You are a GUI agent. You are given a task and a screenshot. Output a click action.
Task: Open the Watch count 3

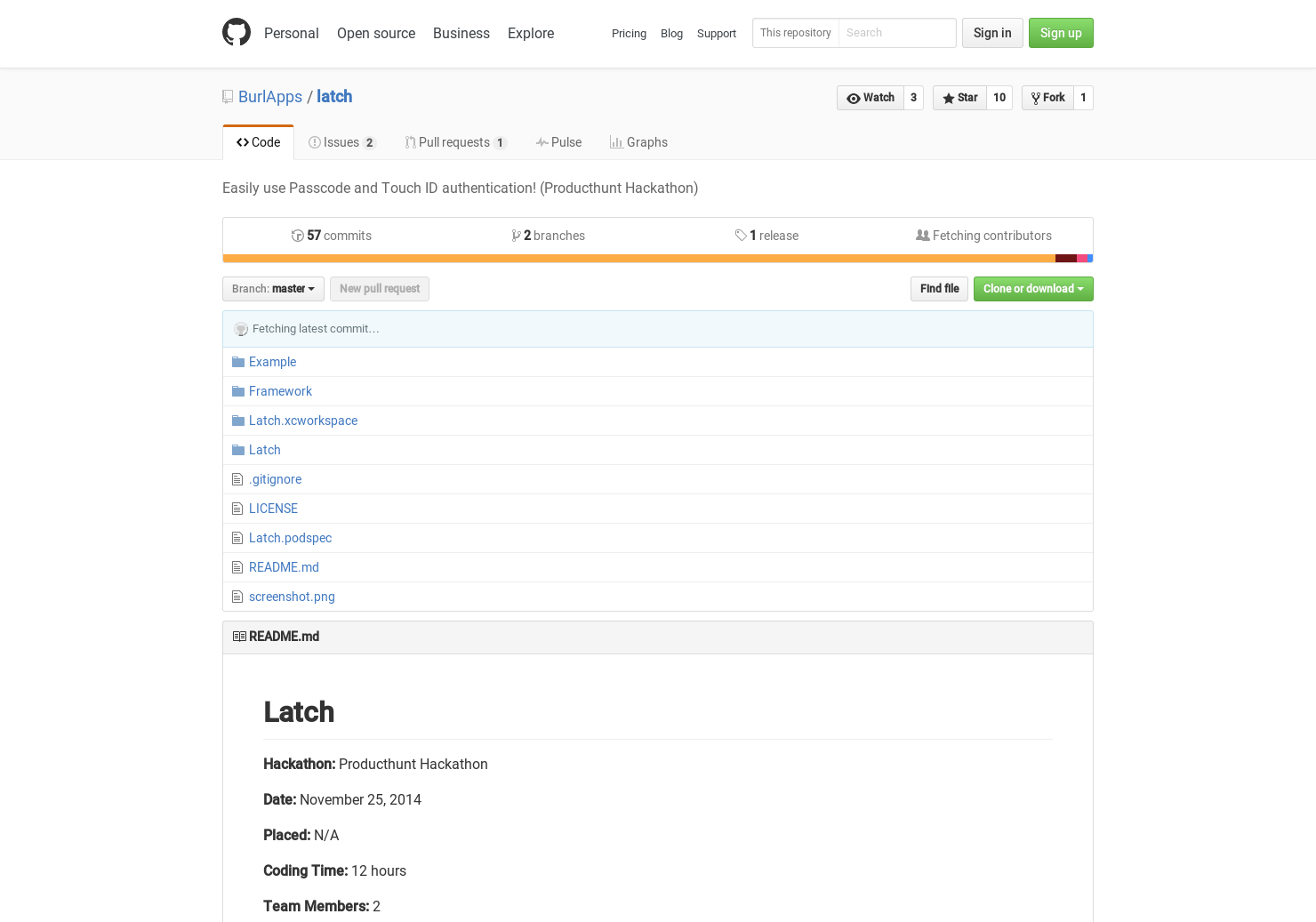tap(913, 98)
